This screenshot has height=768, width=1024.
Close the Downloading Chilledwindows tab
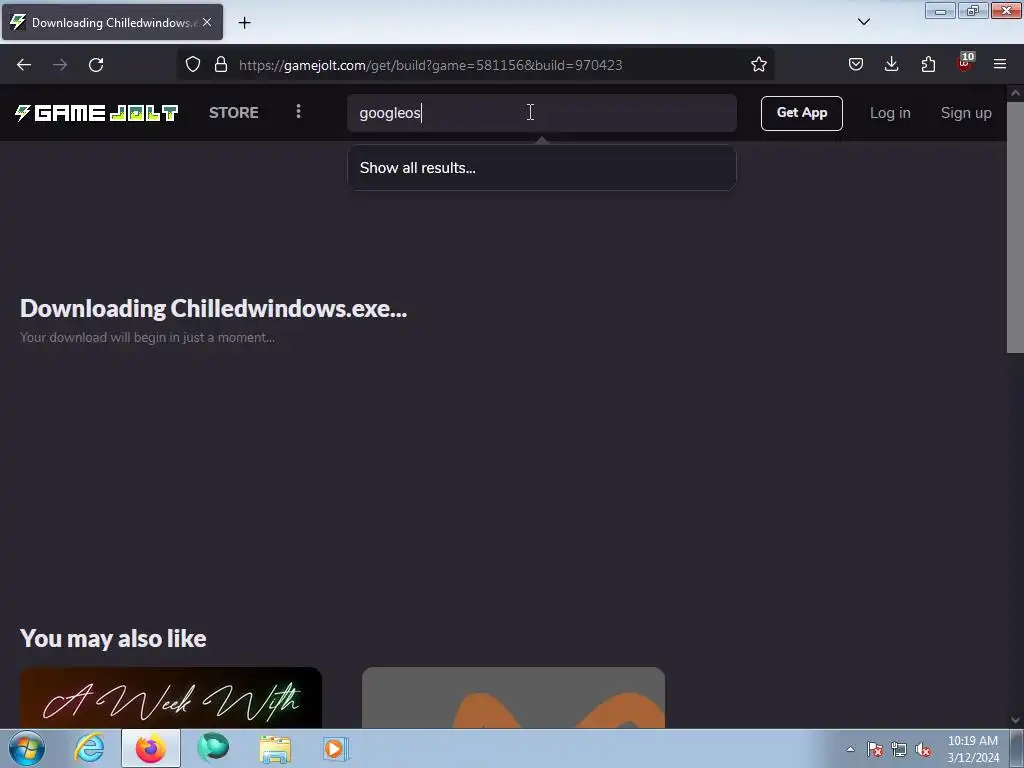point(207,22)
